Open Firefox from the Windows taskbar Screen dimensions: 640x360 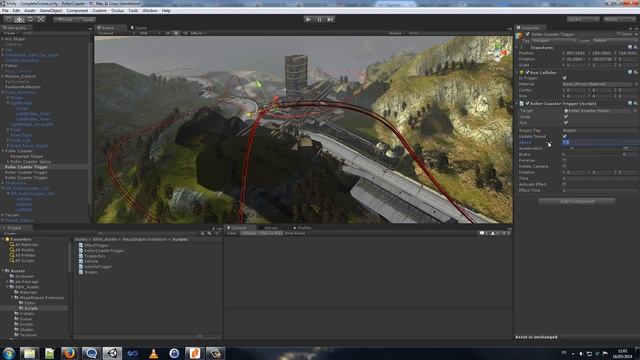(69, 353)
